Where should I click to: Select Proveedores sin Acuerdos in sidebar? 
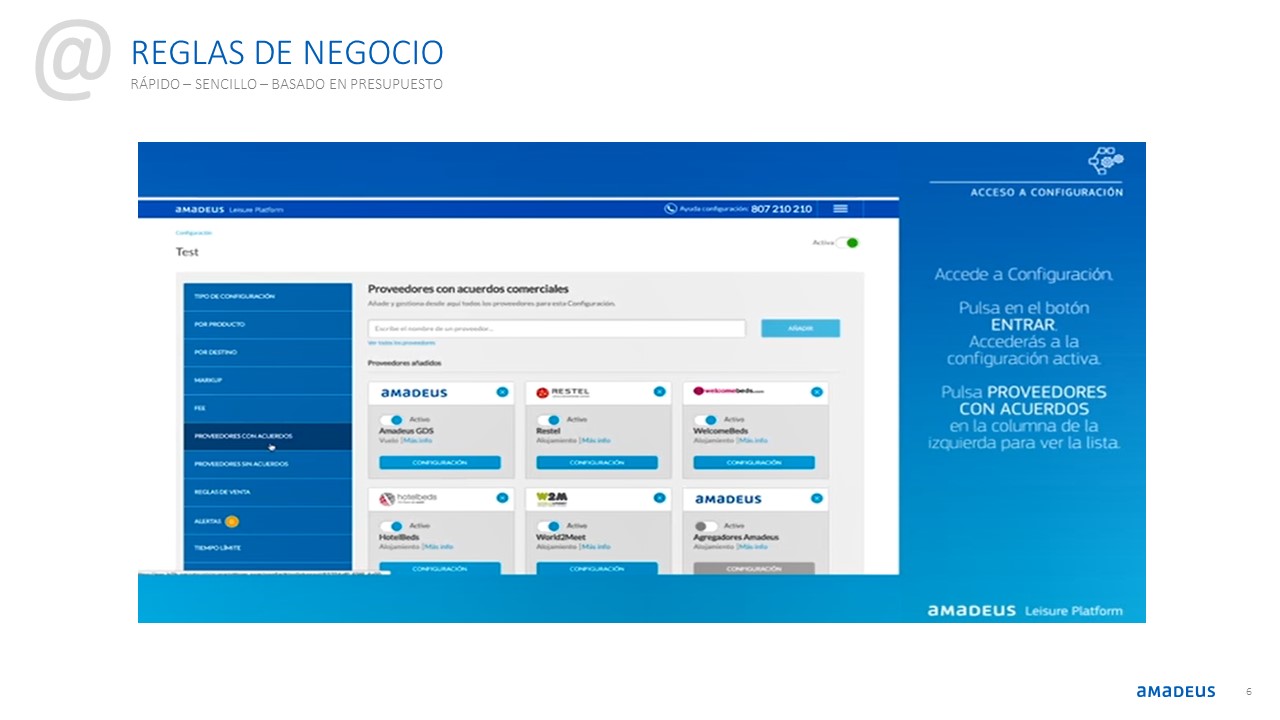coord(267,464)
